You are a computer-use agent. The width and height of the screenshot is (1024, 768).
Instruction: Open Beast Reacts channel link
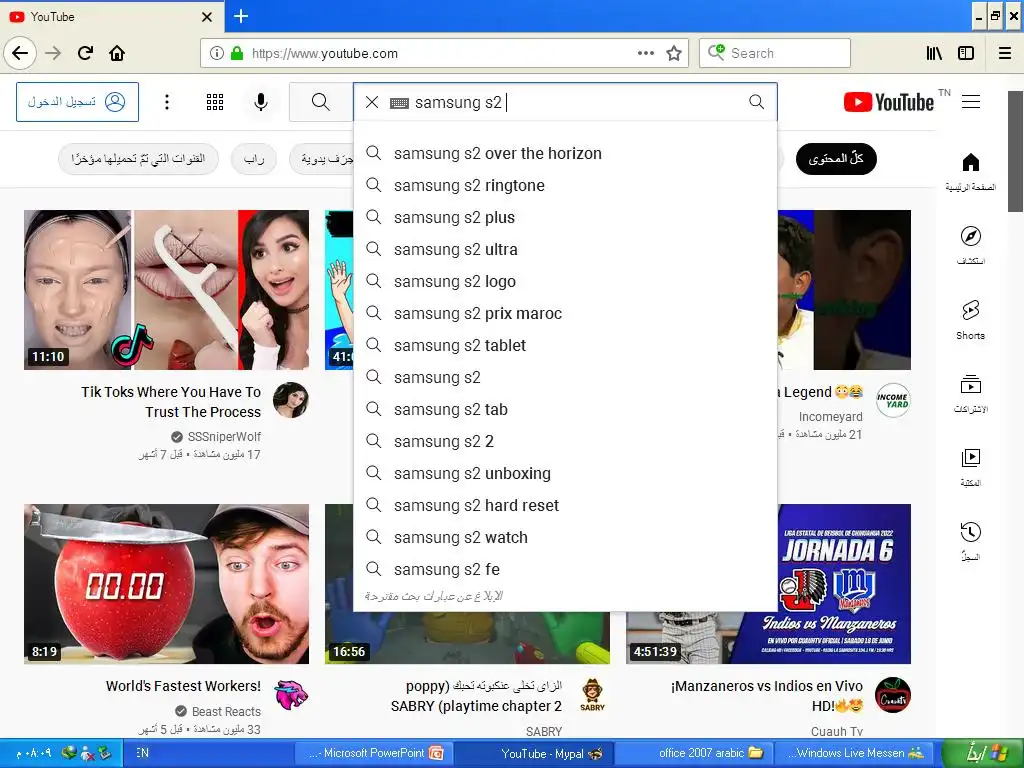click(x=226, y=711)
